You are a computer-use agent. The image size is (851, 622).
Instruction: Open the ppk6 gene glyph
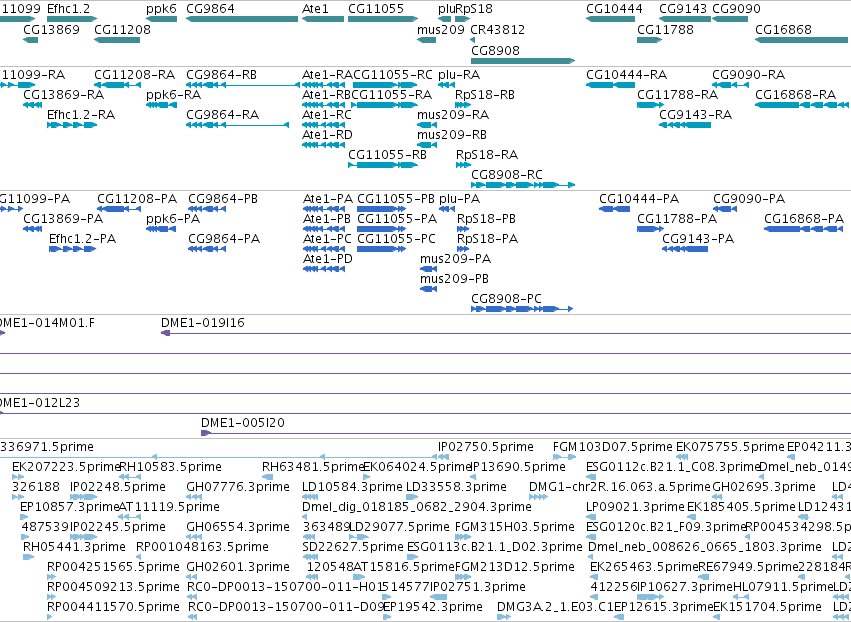161,19
